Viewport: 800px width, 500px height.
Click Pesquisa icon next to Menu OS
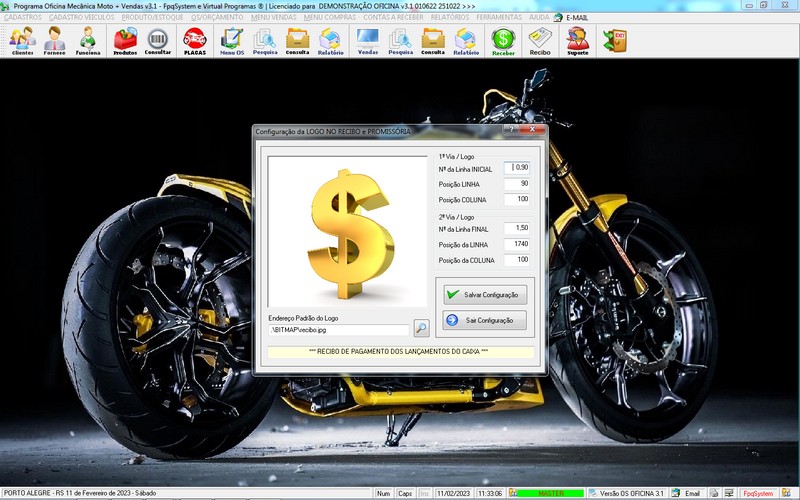265,41
